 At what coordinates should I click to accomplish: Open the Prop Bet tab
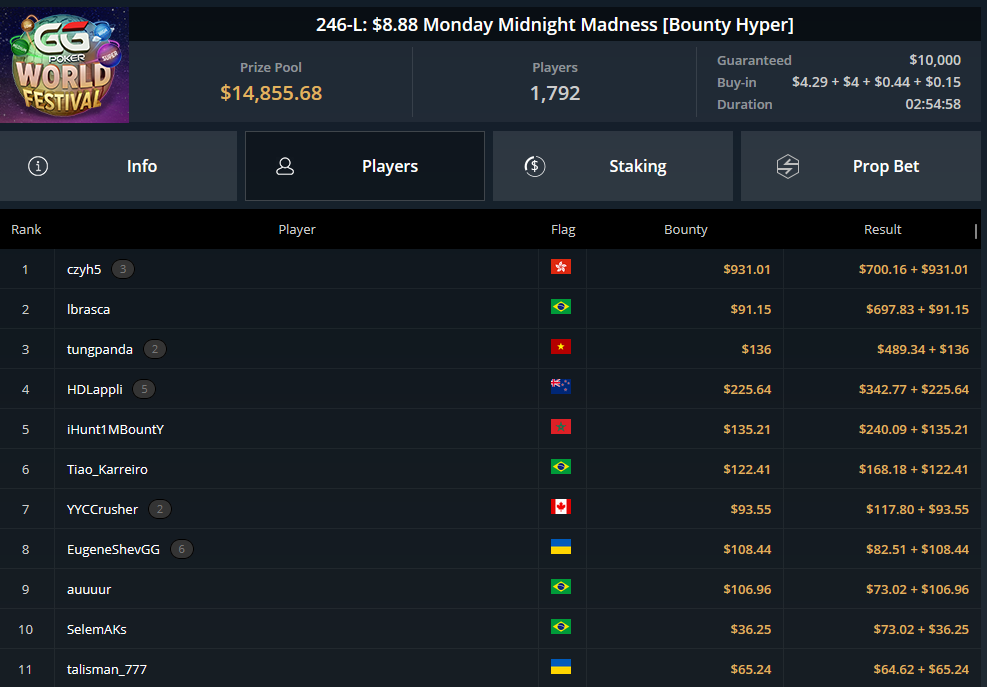[x=860, y=166]
